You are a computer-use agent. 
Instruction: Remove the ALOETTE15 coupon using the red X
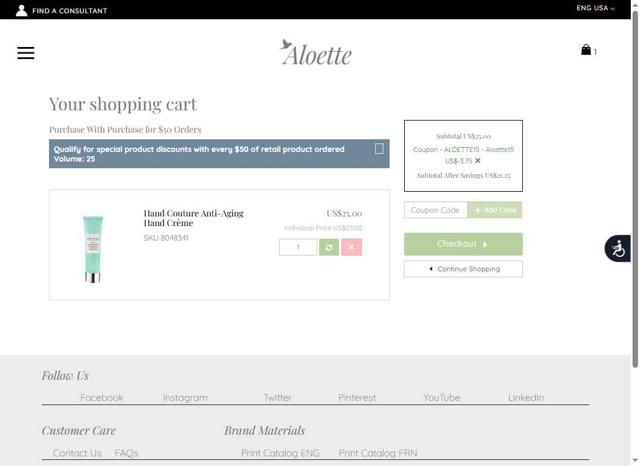[x=478, y=161]
